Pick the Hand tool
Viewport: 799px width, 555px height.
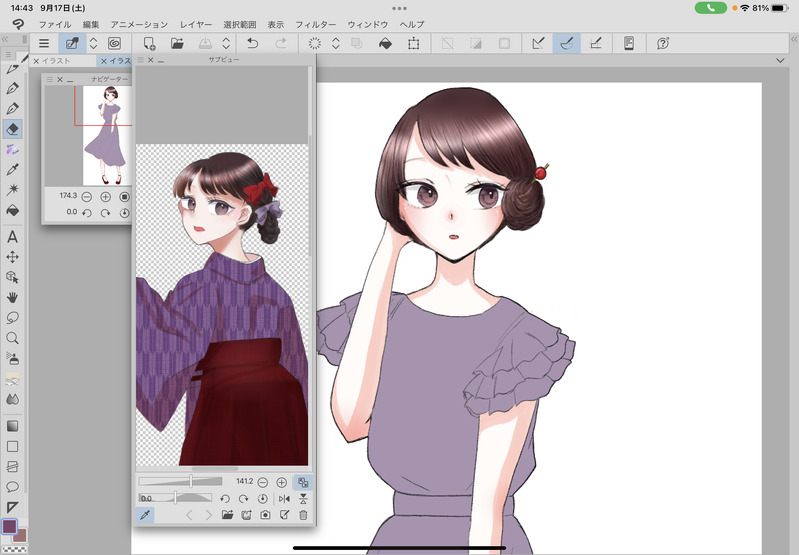pyautogui.click(x=13, y=297)
